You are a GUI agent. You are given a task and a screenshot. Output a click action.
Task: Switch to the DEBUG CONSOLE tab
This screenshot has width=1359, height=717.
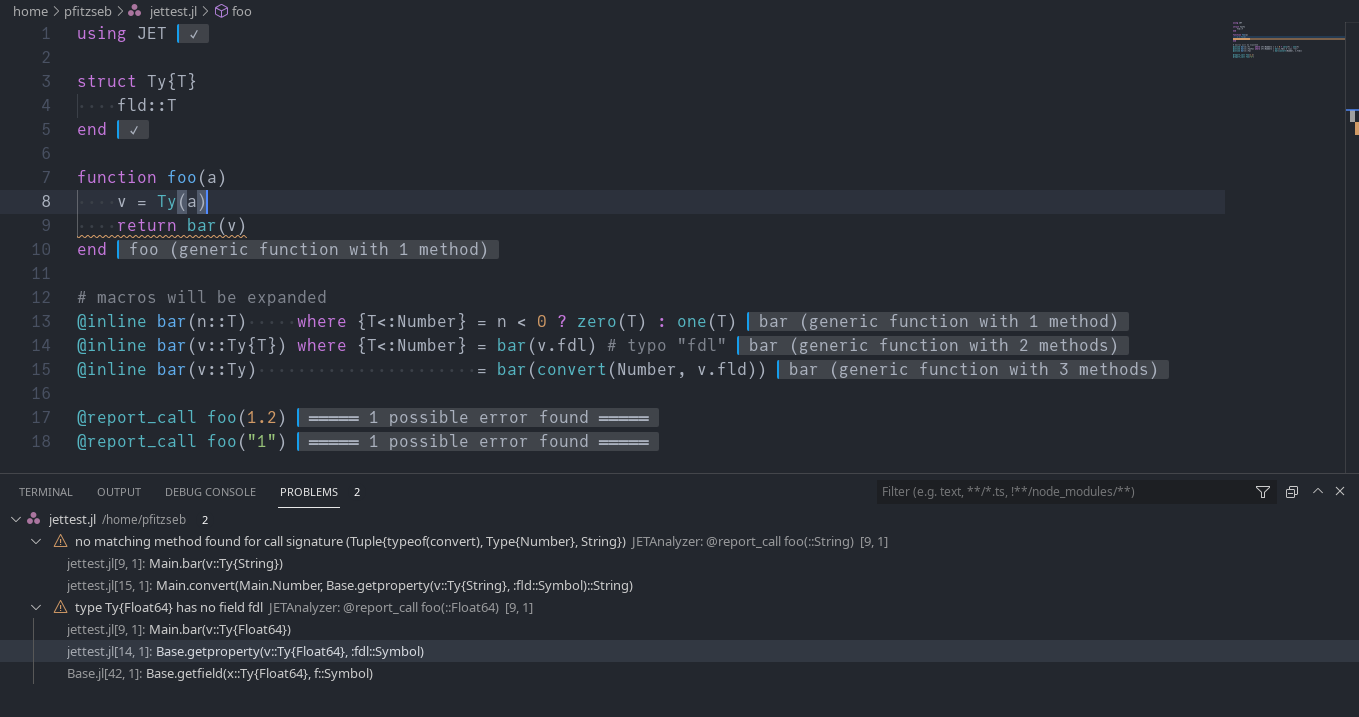[x=210, y=491]
